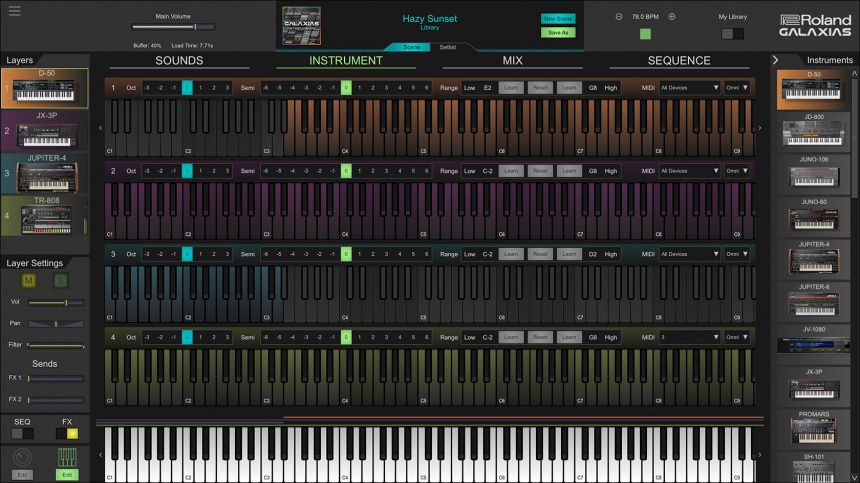Open layer 4 MIDI device dropdown

(x=689, y=338)
